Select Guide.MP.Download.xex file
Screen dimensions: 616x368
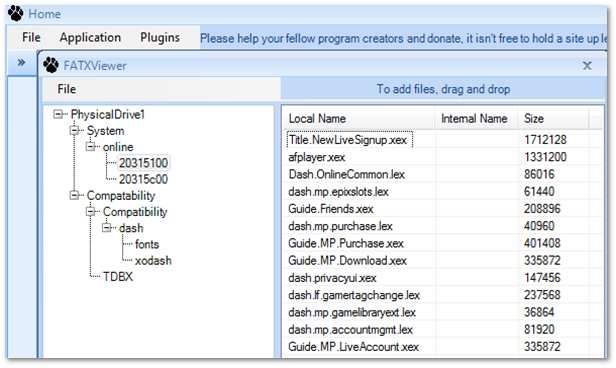[x=347, y=261]
